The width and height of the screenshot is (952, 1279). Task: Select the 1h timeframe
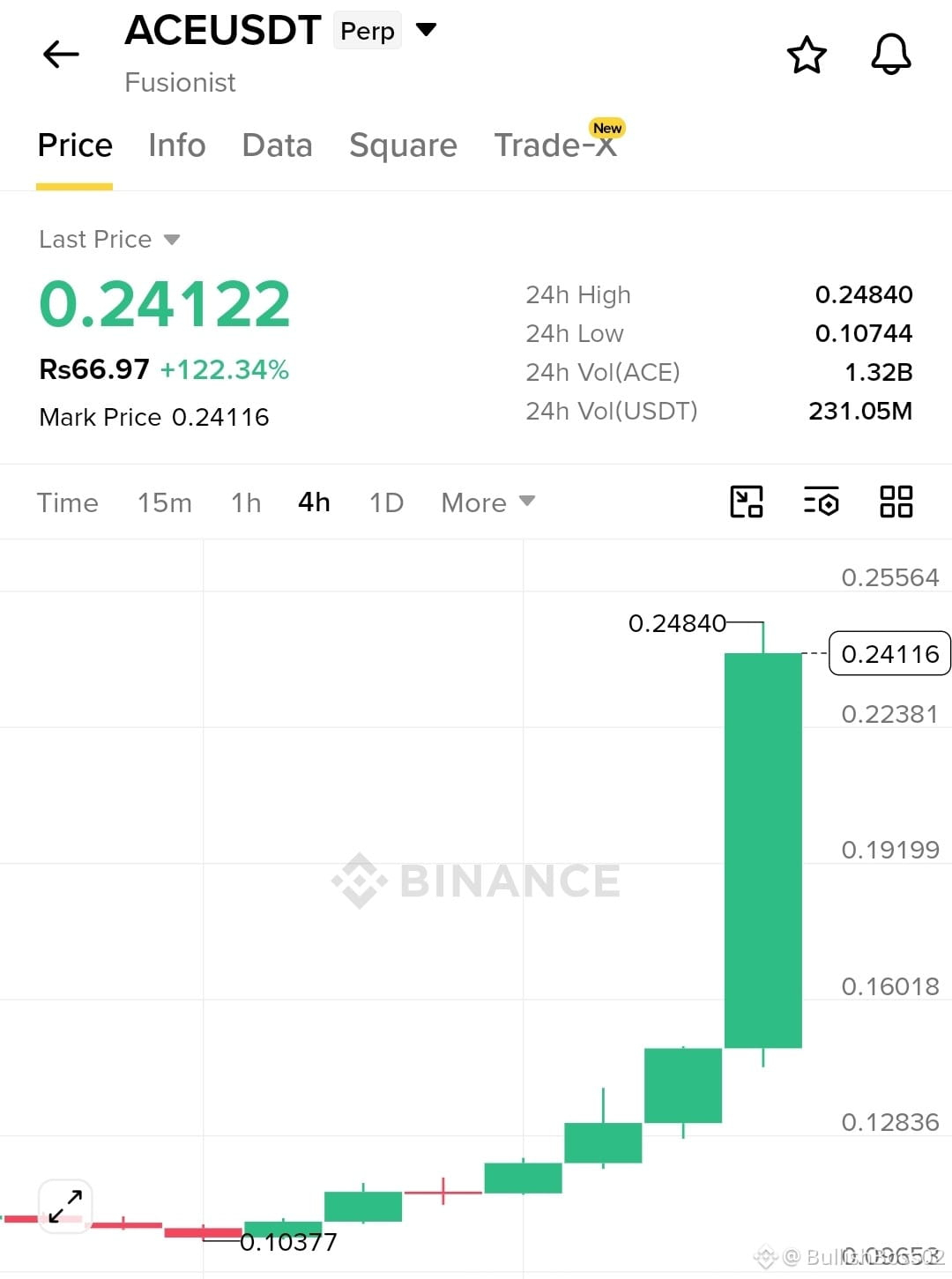246,502
